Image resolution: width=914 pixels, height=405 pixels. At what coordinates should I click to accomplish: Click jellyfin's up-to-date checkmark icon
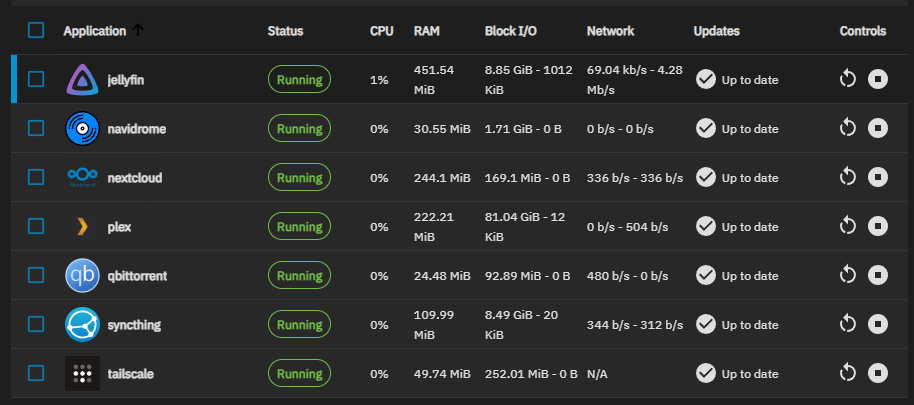[706, 79]
